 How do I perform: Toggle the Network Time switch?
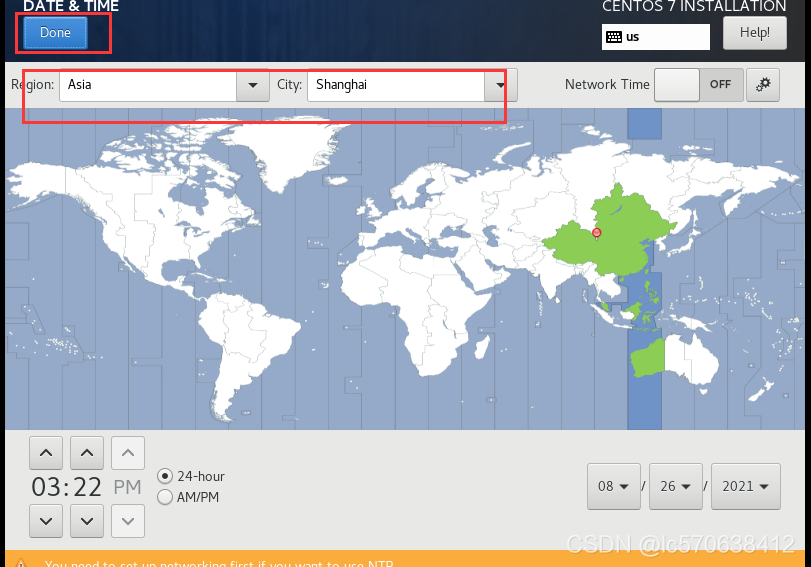click(x=699, y=85)
